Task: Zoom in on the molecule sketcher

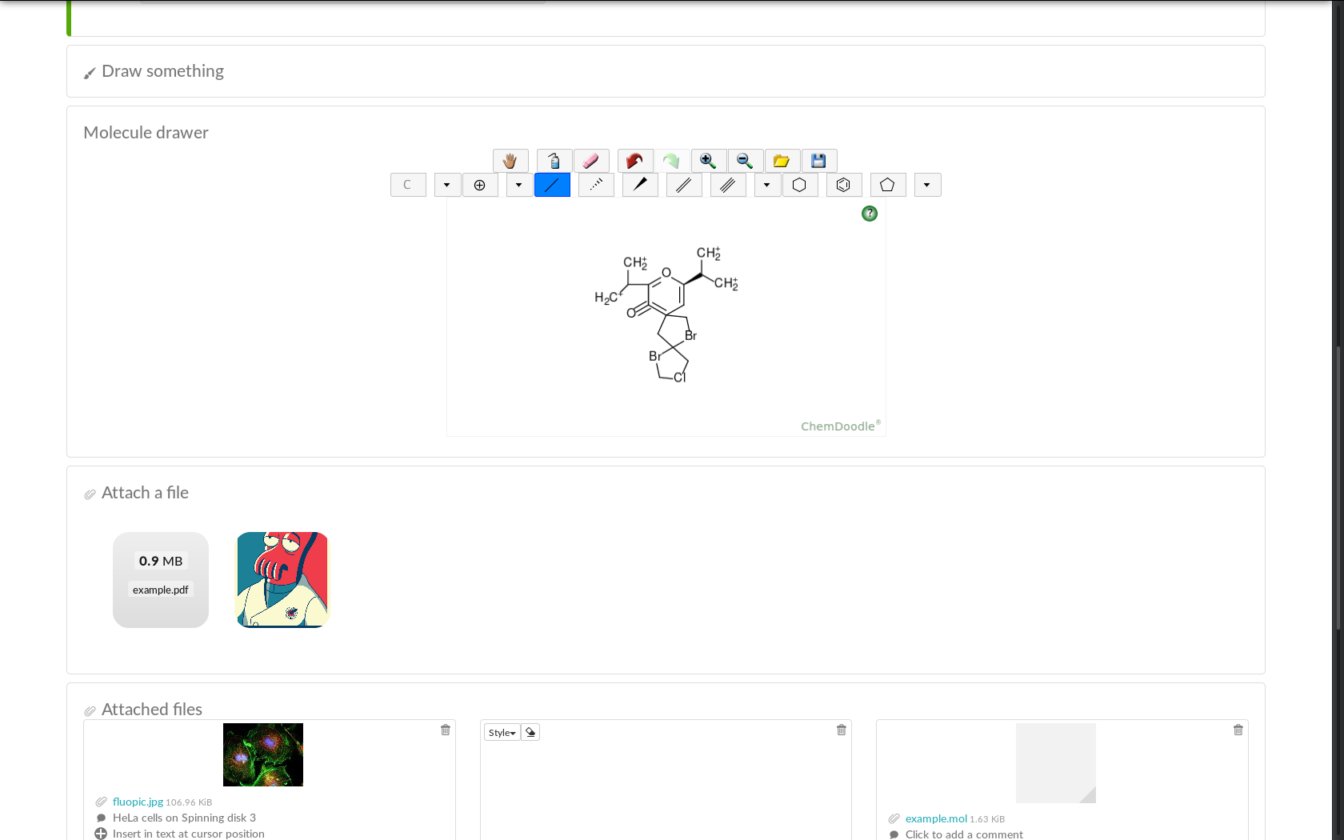Action: click(x=709, y=161)
